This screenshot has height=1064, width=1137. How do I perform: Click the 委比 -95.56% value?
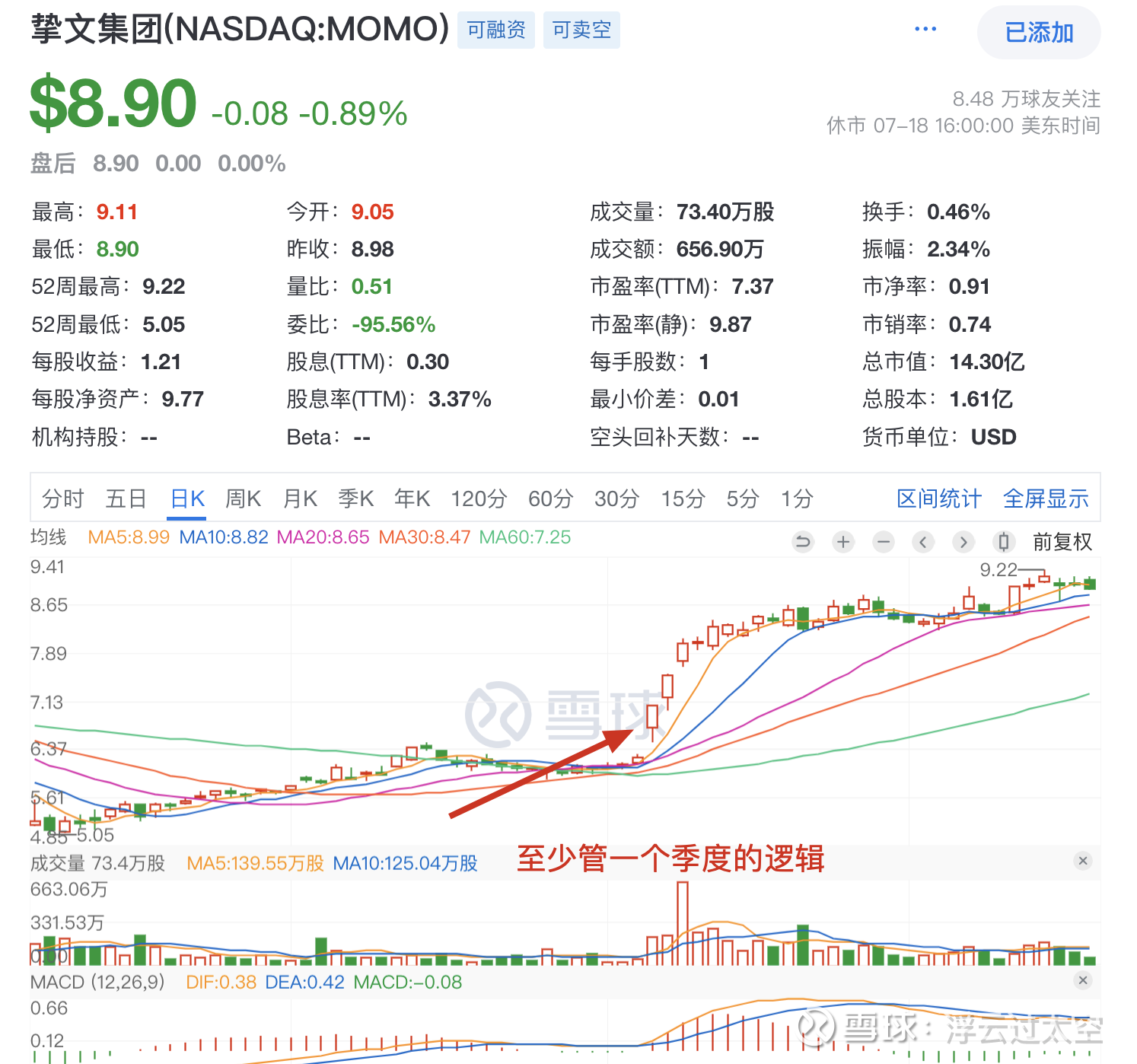tap(393, 324)
